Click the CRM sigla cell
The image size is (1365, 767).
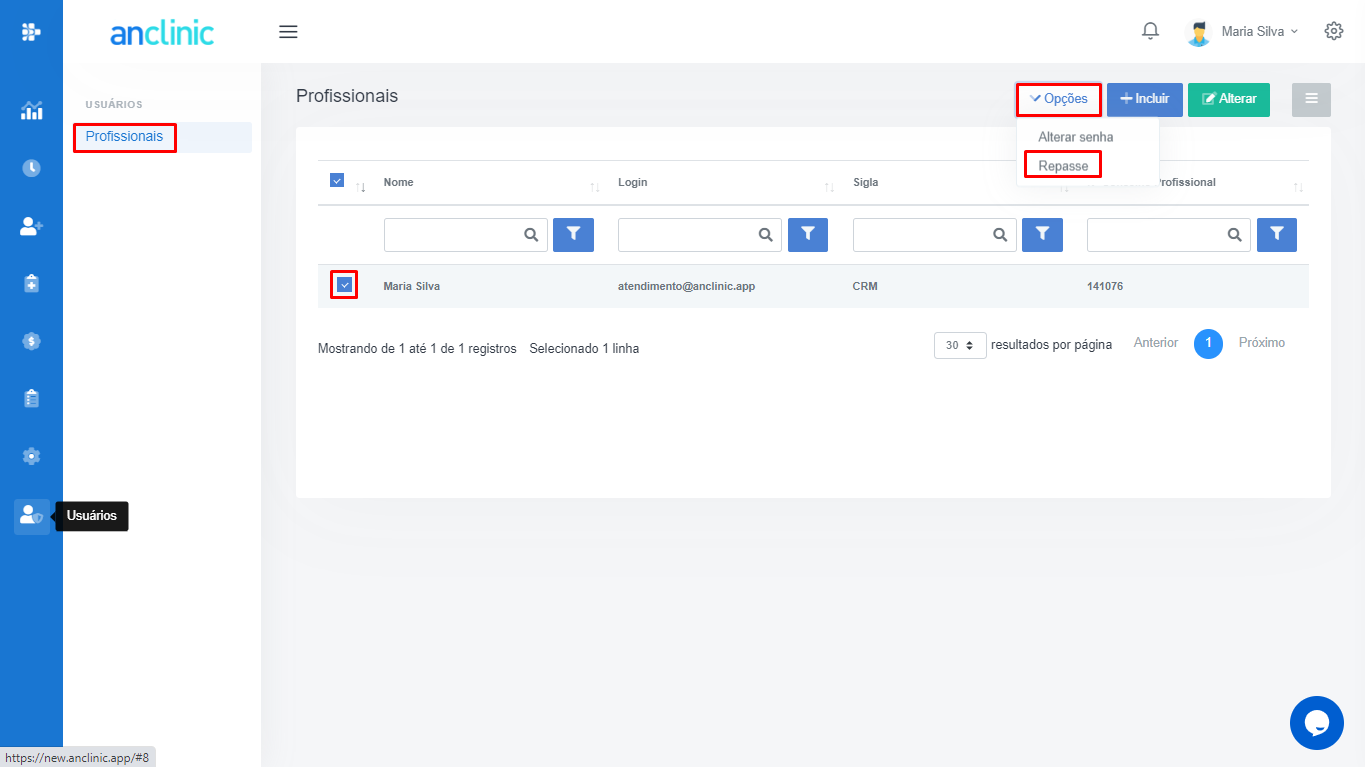tap(865, 286)
